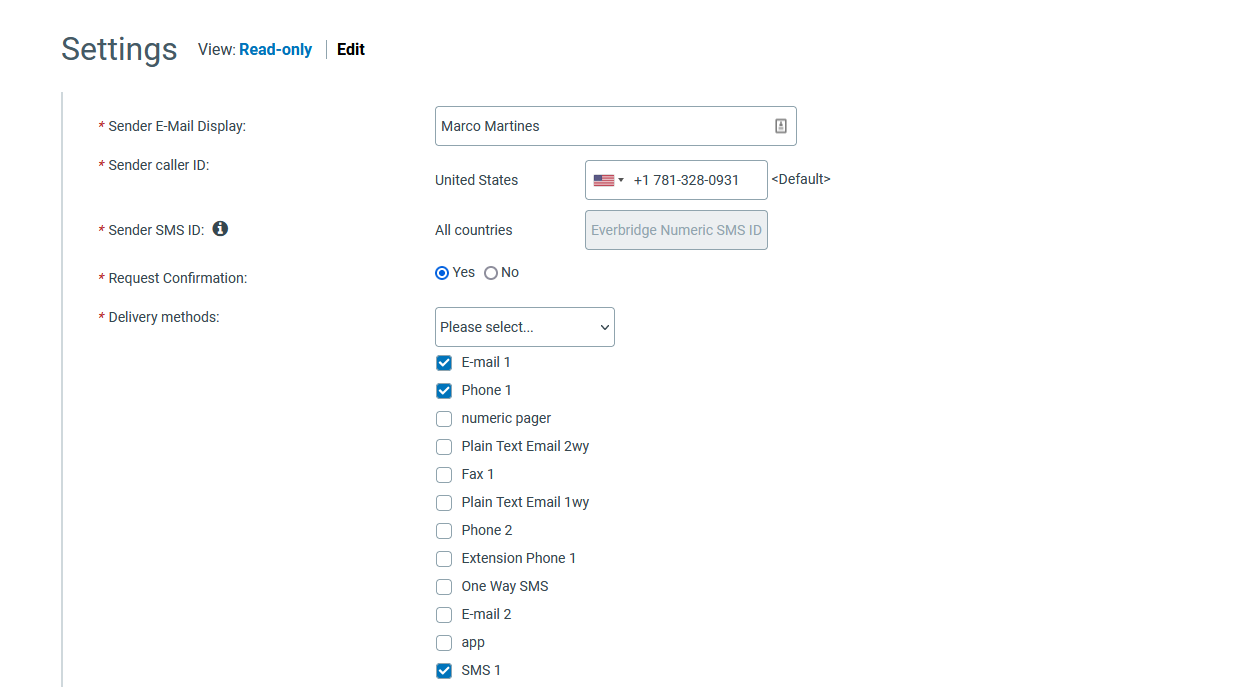Check Plain Text Email 1wy

443,502
